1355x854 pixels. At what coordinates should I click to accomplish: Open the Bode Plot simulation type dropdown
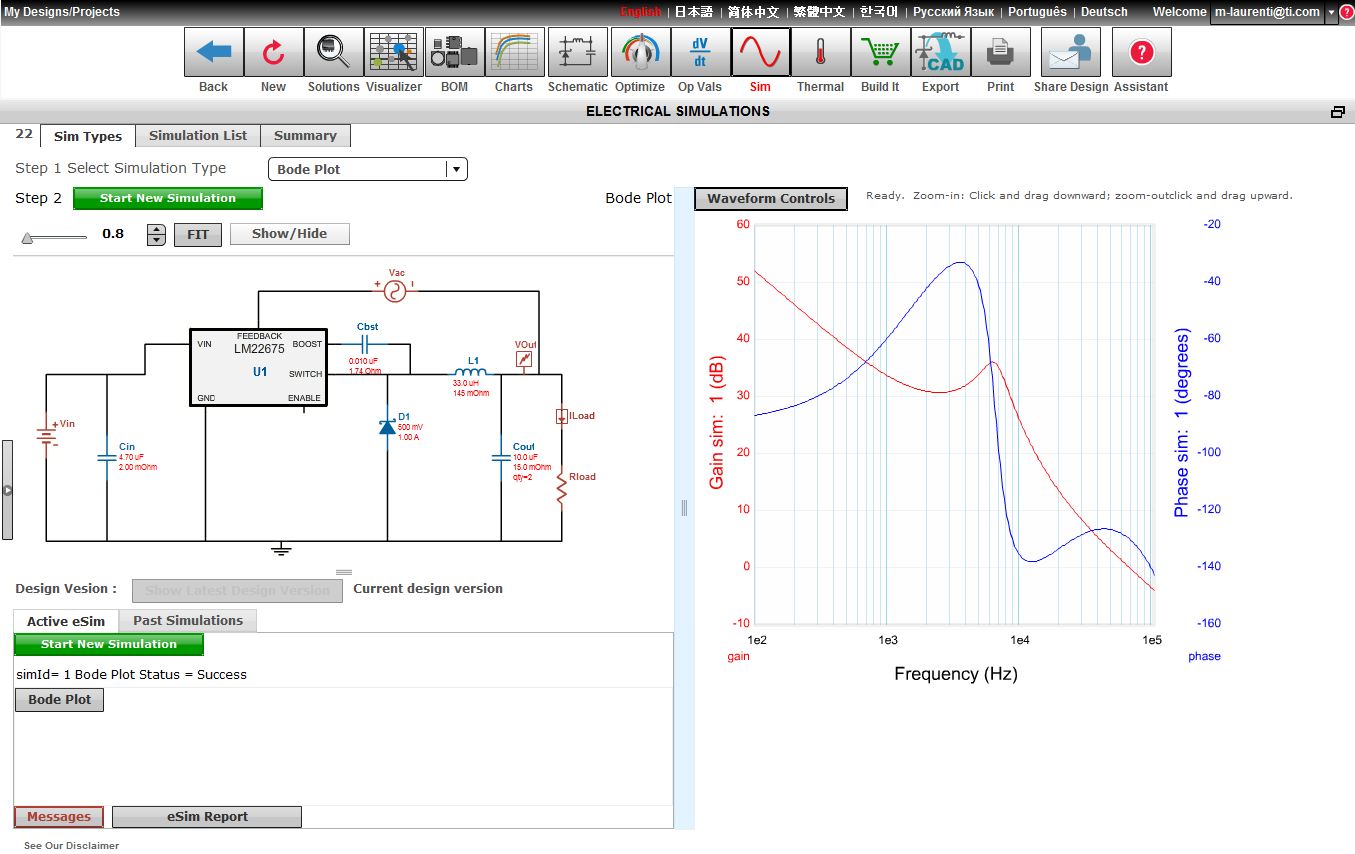coord(368,169)
